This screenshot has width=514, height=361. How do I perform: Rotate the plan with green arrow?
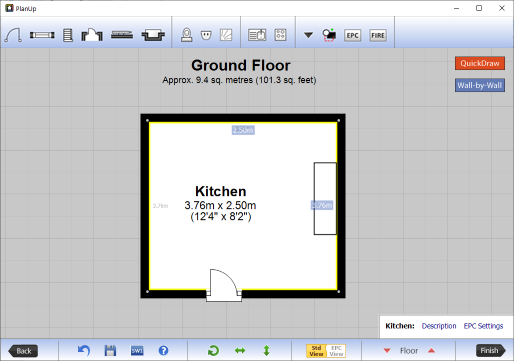(x=213, y=351)
